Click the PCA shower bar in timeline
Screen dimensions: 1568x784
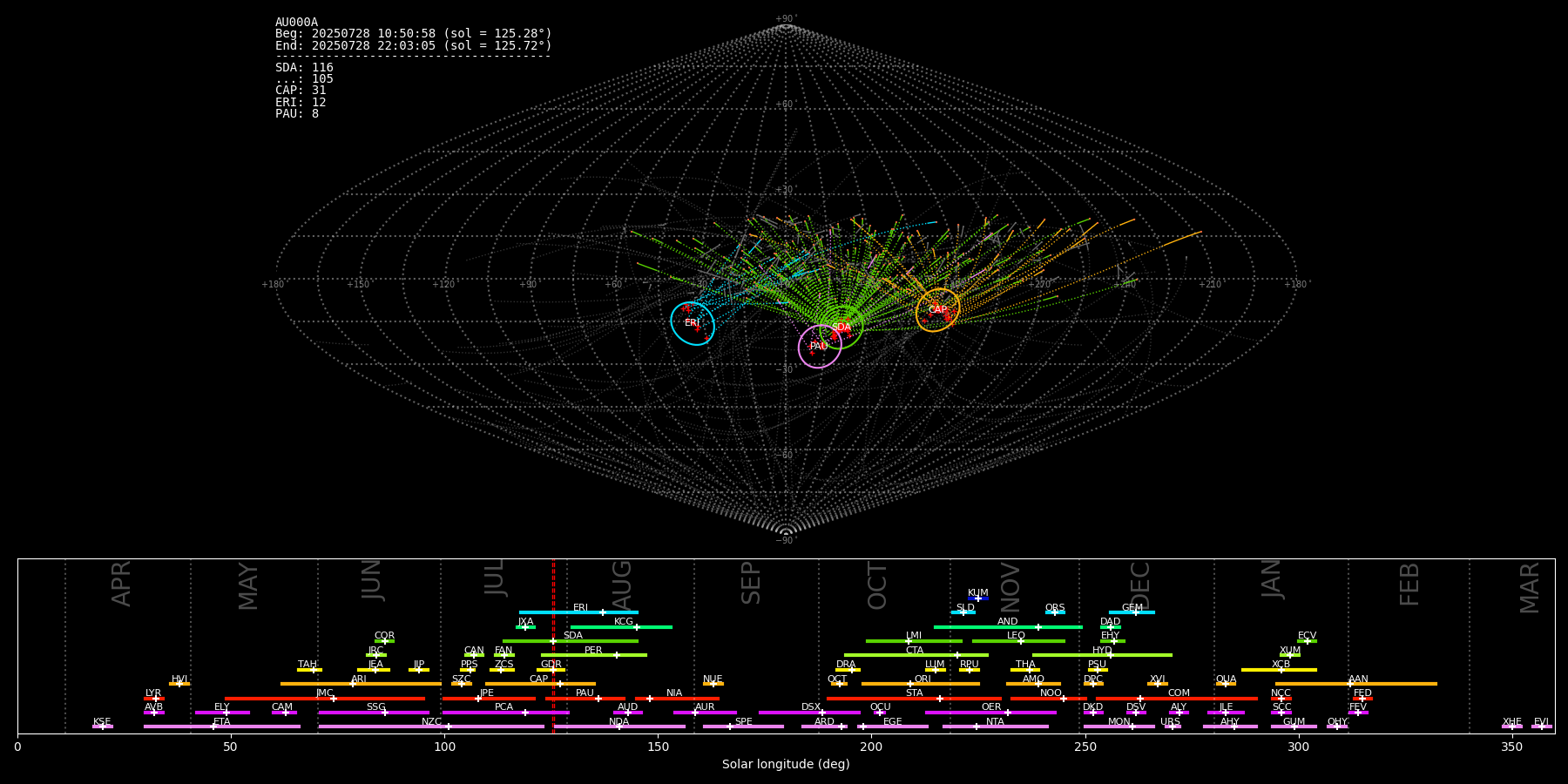505,713
